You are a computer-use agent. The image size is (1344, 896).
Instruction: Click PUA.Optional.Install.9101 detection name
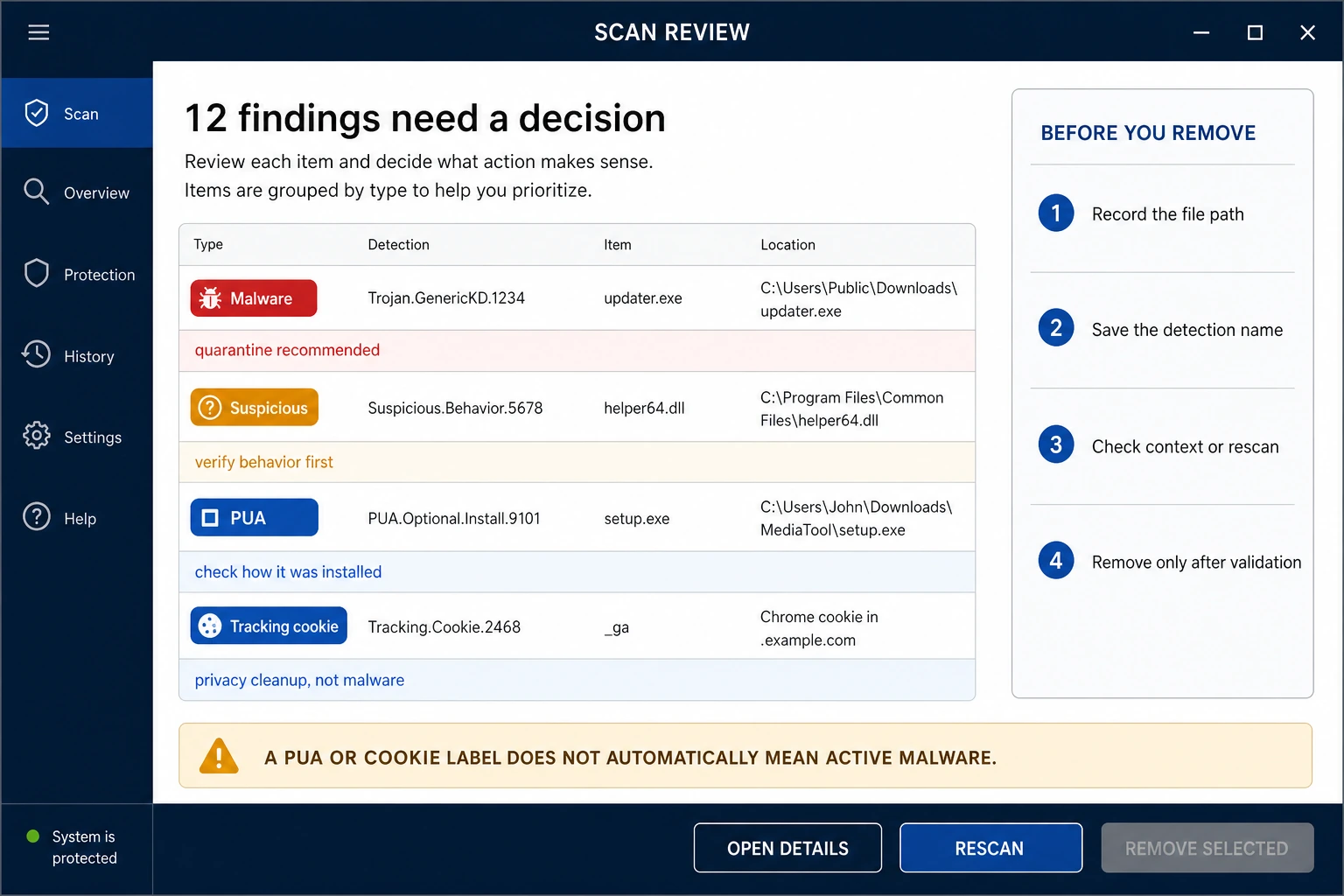454,518
